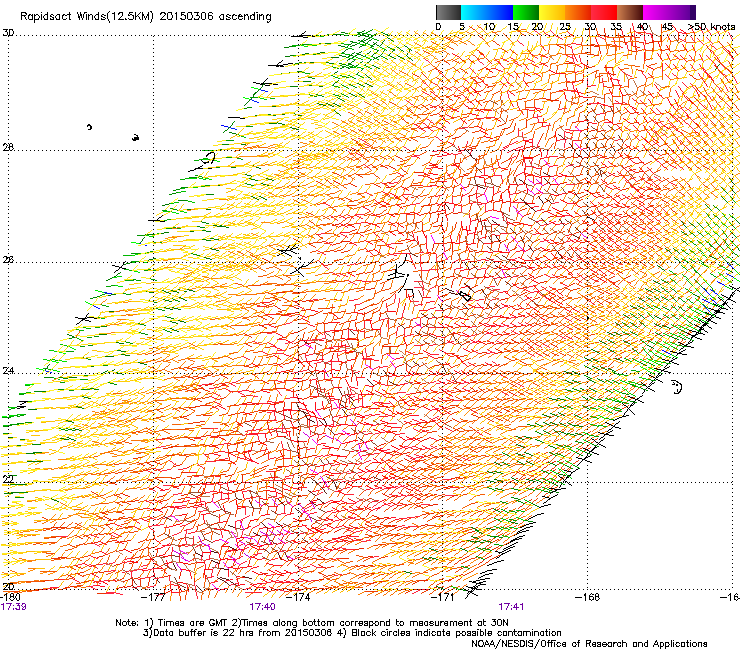740x650 pixels.
Task: Click the longitude label '-174'
Action: point(298,597)
